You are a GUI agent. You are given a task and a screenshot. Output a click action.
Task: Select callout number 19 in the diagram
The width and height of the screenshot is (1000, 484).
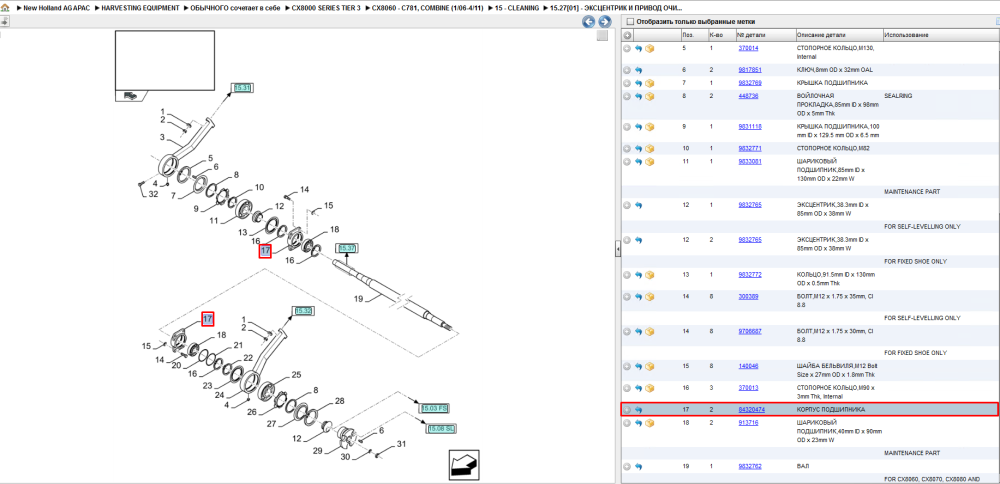click(358, 298)
